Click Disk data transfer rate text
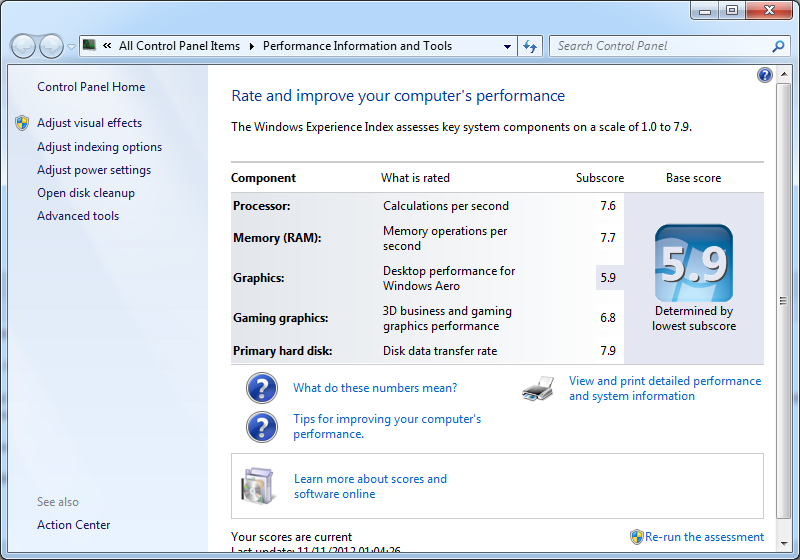The width and height of the screenshot is (800, 560). pos(440,351)
